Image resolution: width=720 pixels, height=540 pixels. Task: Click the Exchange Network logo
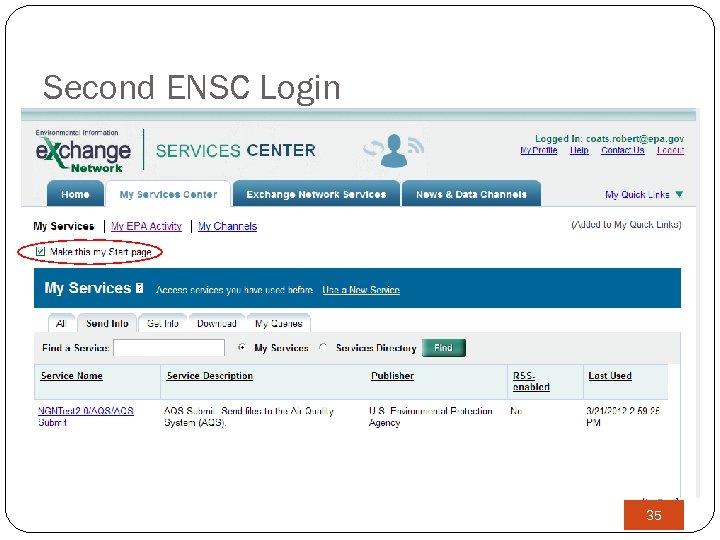point(83,151)
